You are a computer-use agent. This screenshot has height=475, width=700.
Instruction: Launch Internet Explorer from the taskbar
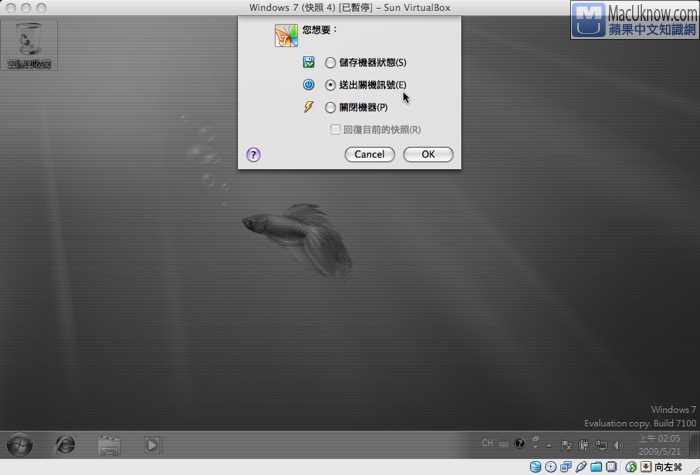[65, 445]
